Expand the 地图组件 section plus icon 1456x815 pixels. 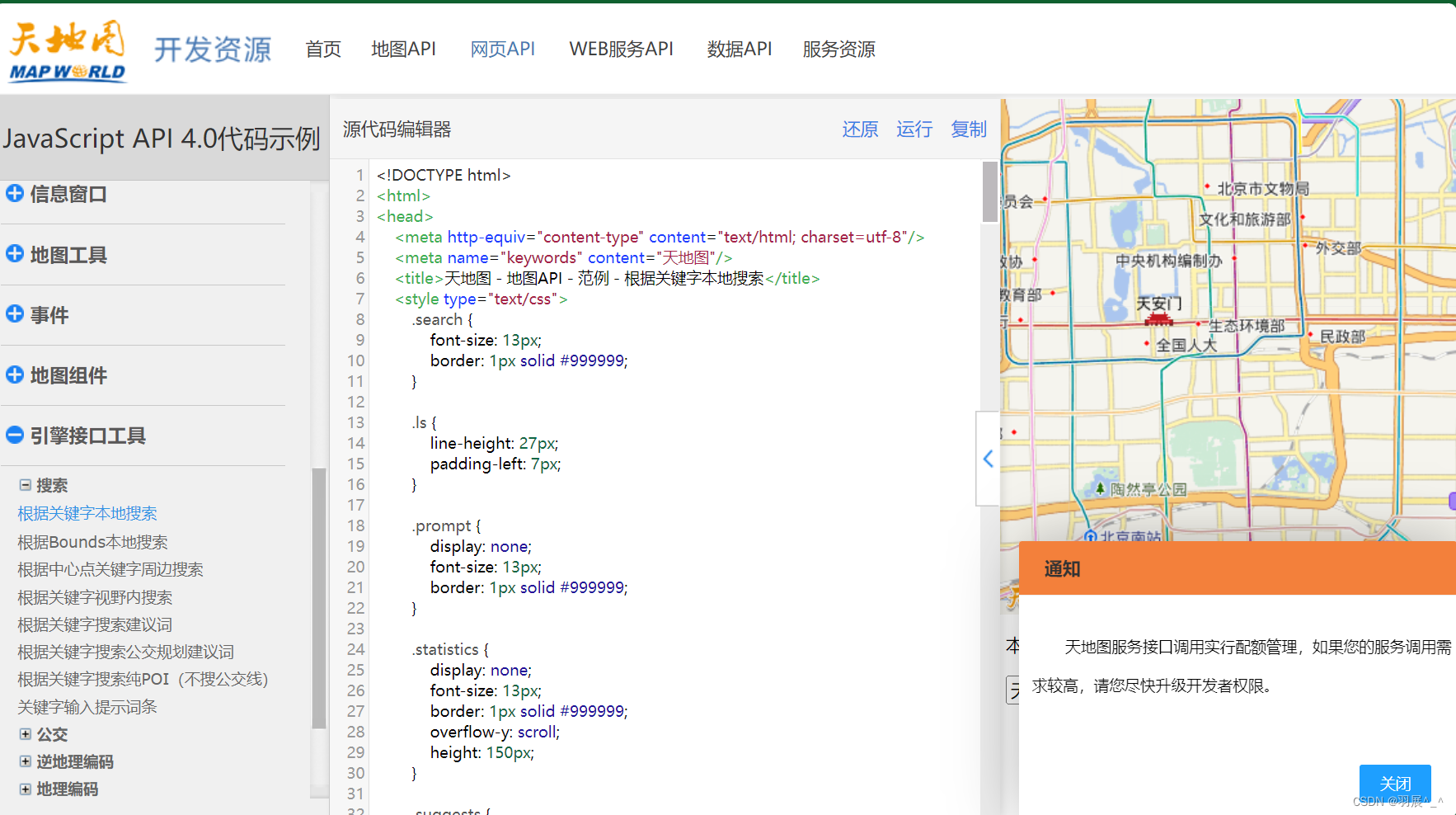(15, 375)
